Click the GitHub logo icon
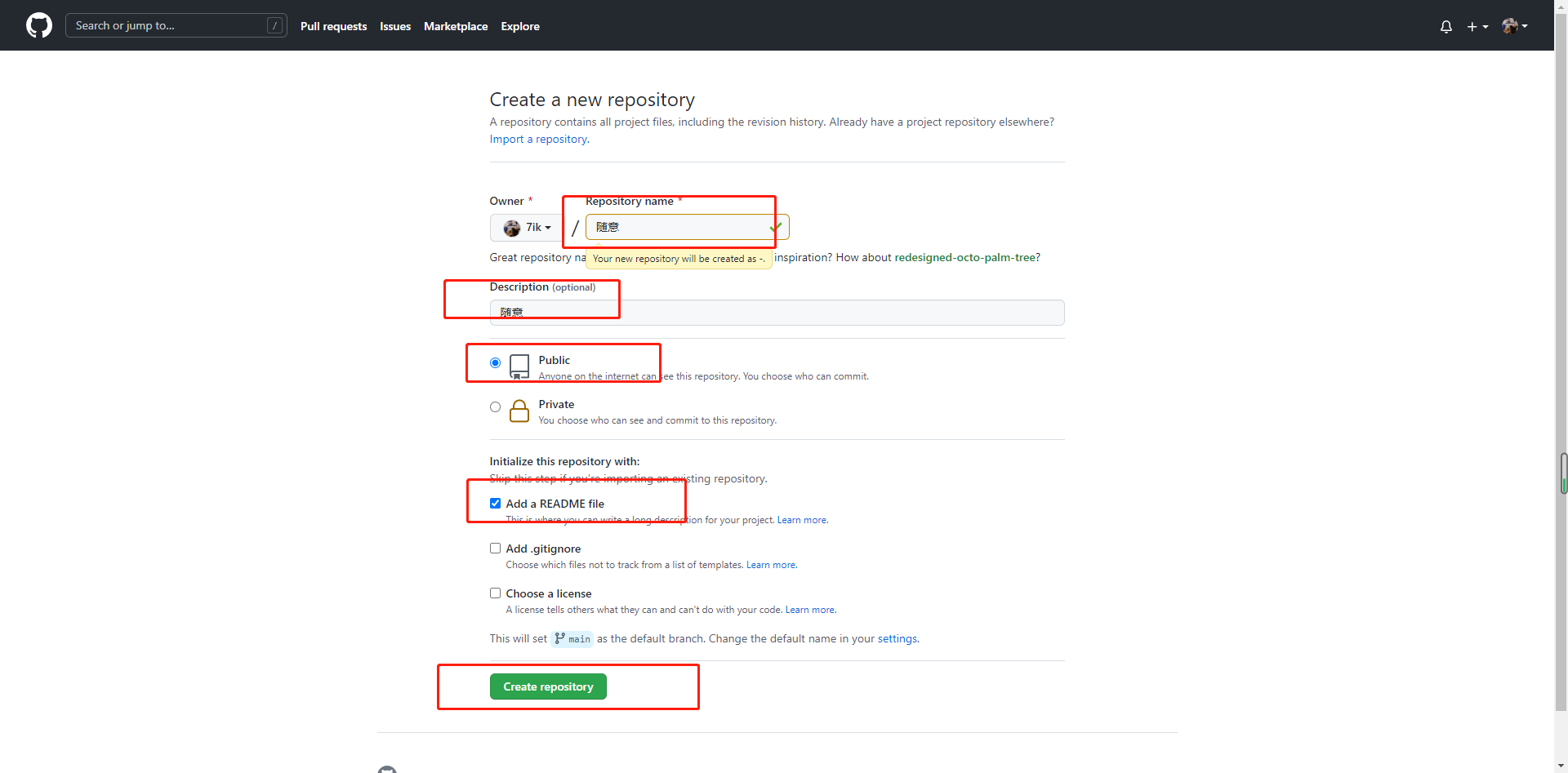This screenshot has width=1568, height=773. tap(38, 25)
